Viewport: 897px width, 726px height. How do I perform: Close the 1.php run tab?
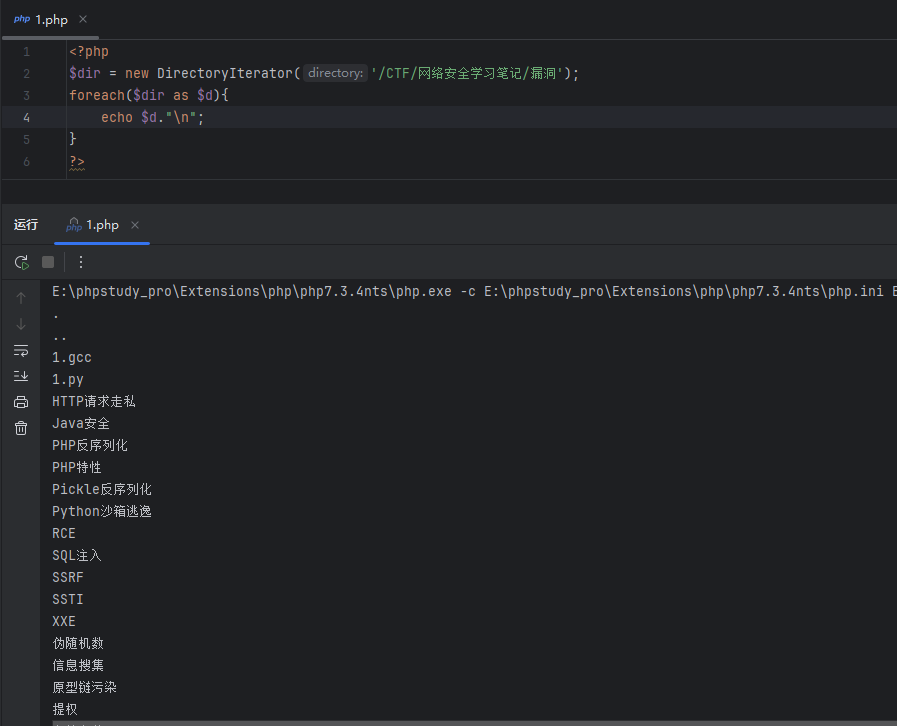135,225
